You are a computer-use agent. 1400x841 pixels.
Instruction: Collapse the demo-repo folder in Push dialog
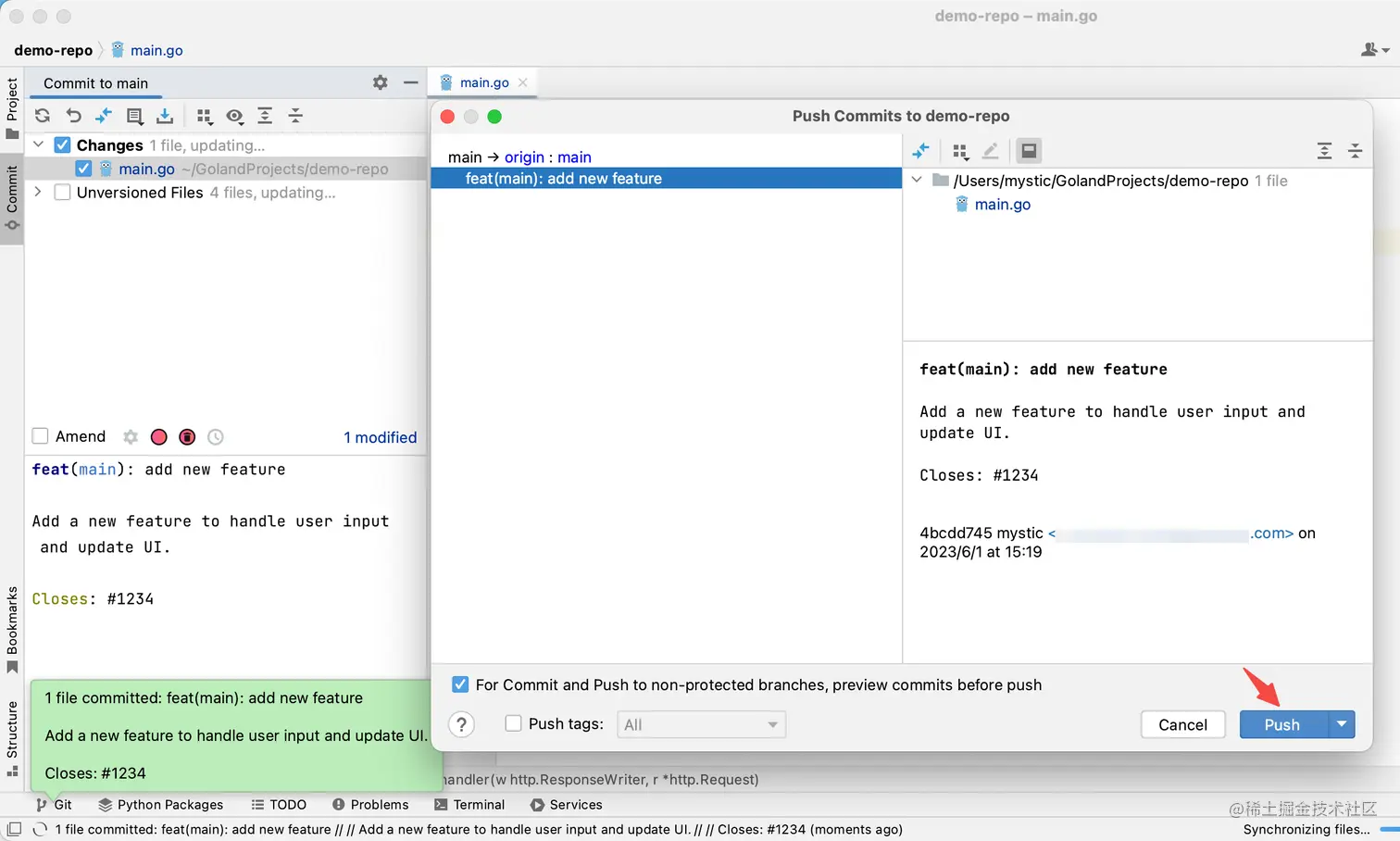point(917,180)
